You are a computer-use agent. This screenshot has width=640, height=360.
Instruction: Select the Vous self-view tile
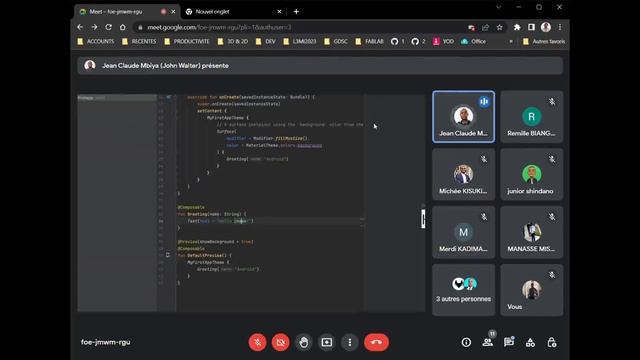tap(531, 290)
